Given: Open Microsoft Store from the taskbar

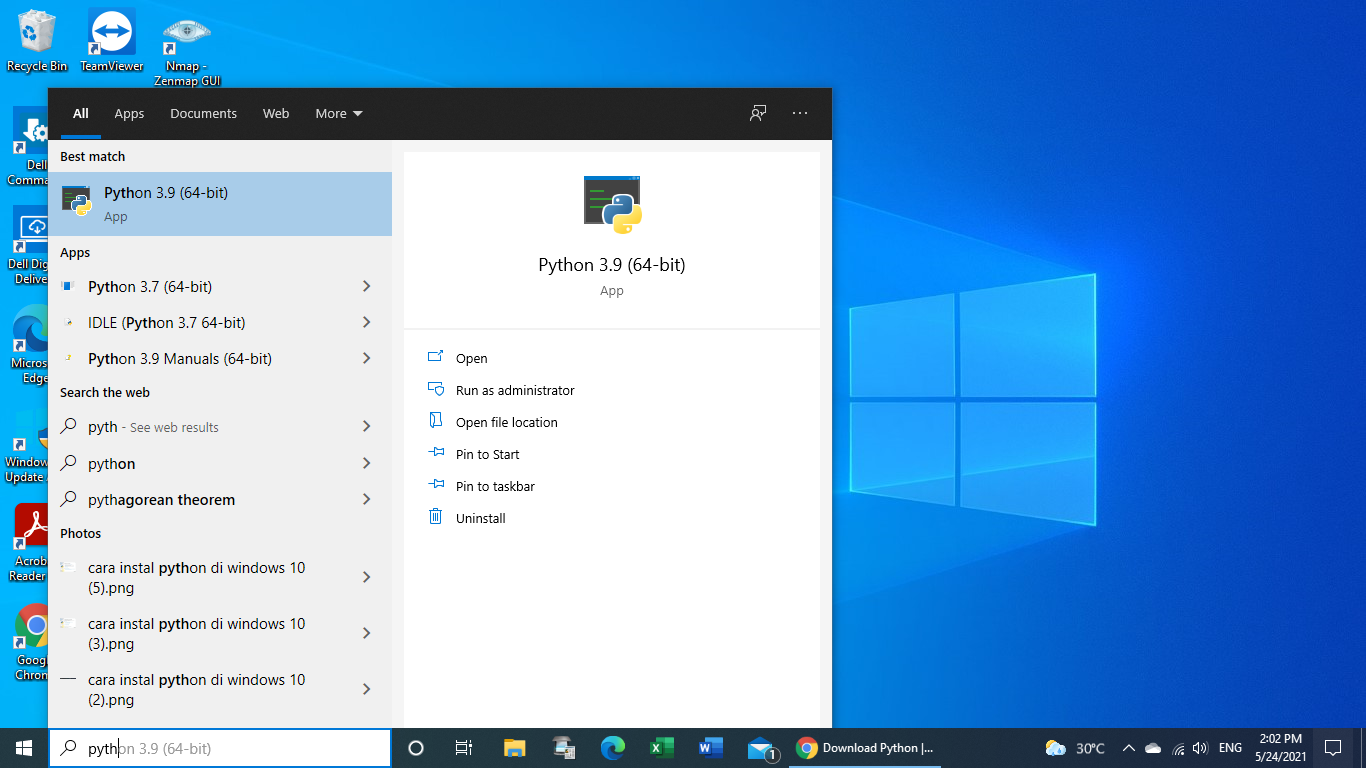Looking at the screenshot, I should (563, 747).
